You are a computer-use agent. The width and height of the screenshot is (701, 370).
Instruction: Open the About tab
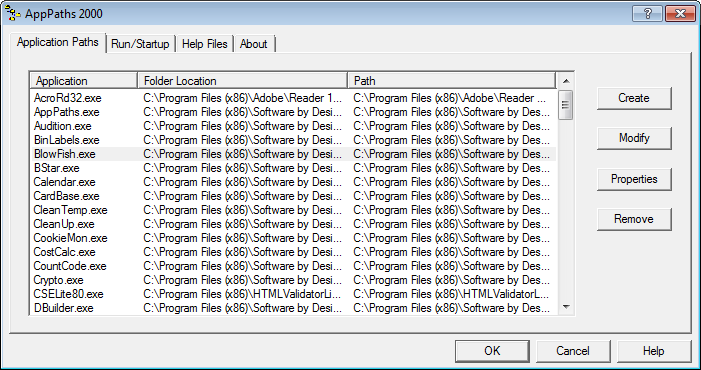coord(253,44)
